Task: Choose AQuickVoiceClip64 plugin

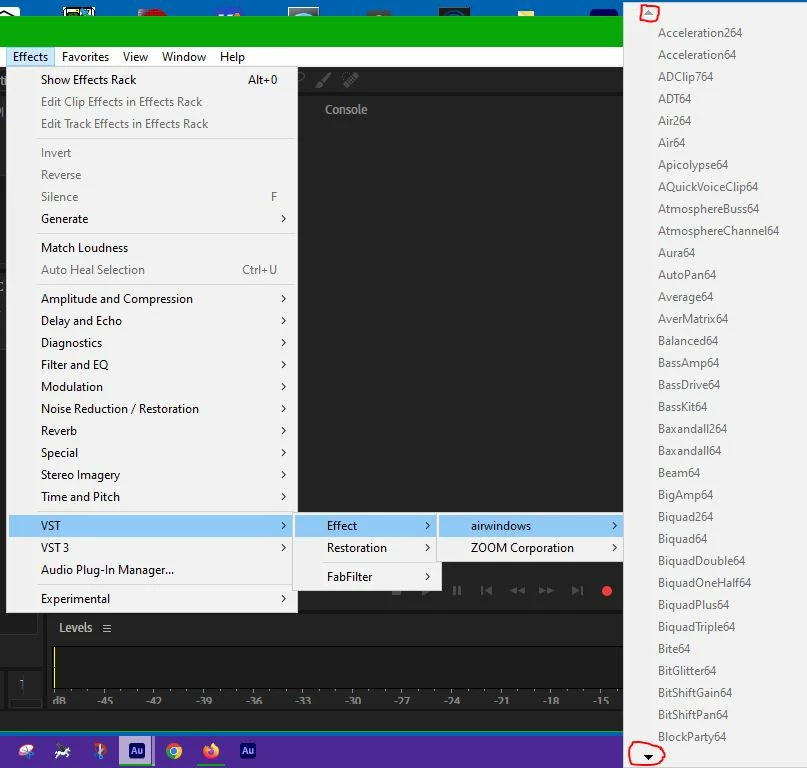Action: click(708, 187)
